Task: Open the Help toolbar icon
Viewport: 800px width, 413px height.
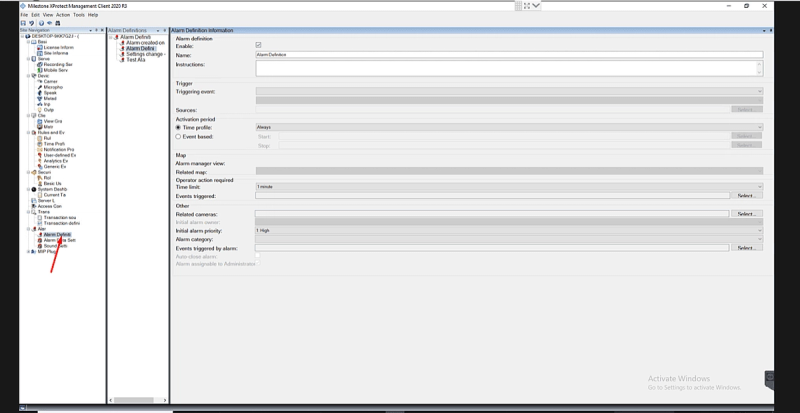Action: pos(41,23)
